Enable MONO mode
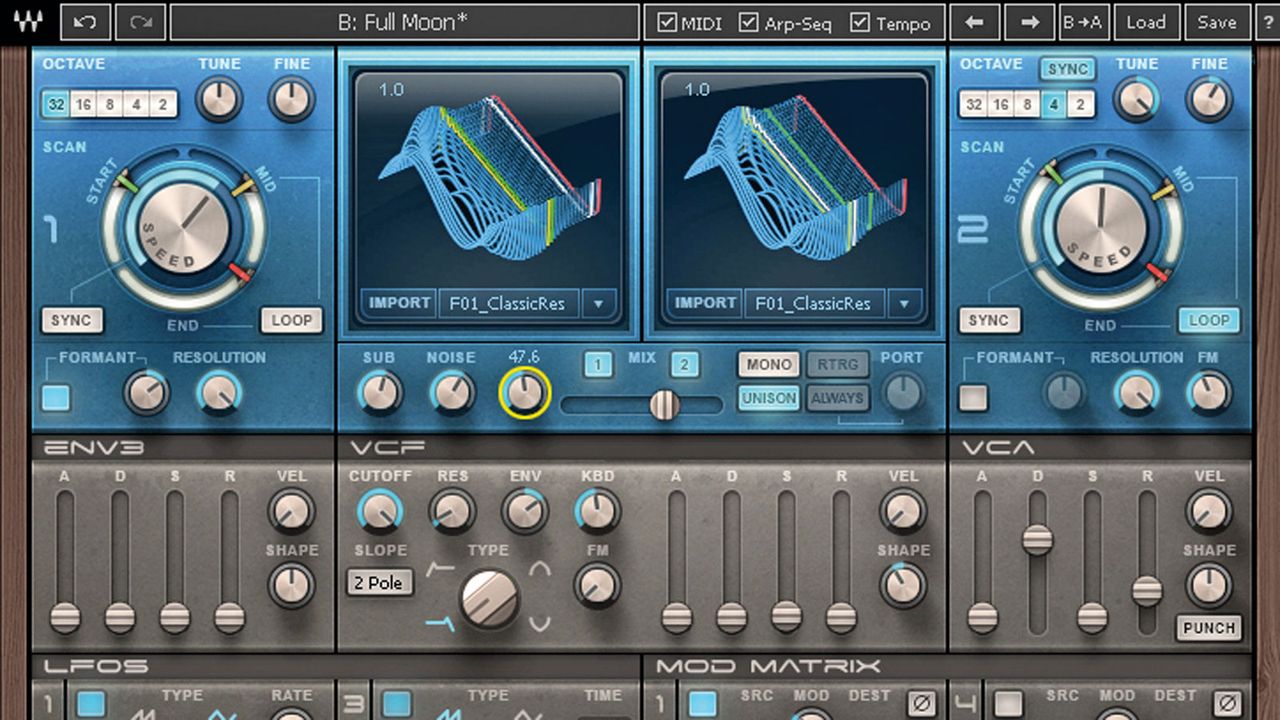Screen dimensions: 1280x720 click(769, 365)
